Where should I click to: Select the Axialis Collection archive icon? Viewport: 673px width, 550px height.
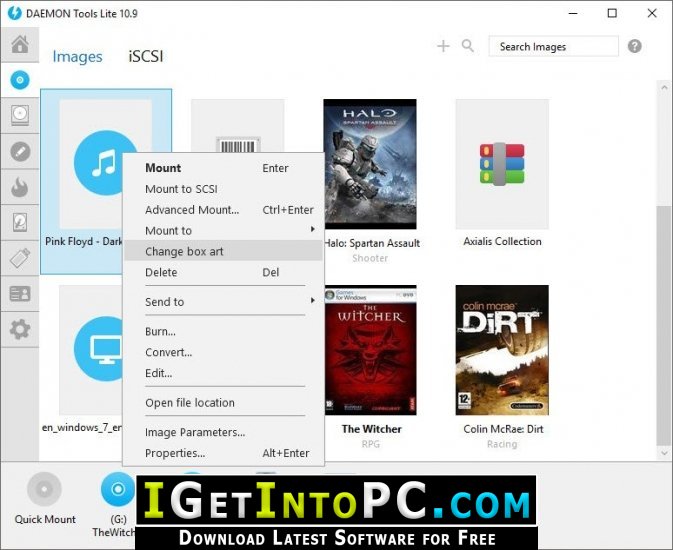(x=502, y=164)
